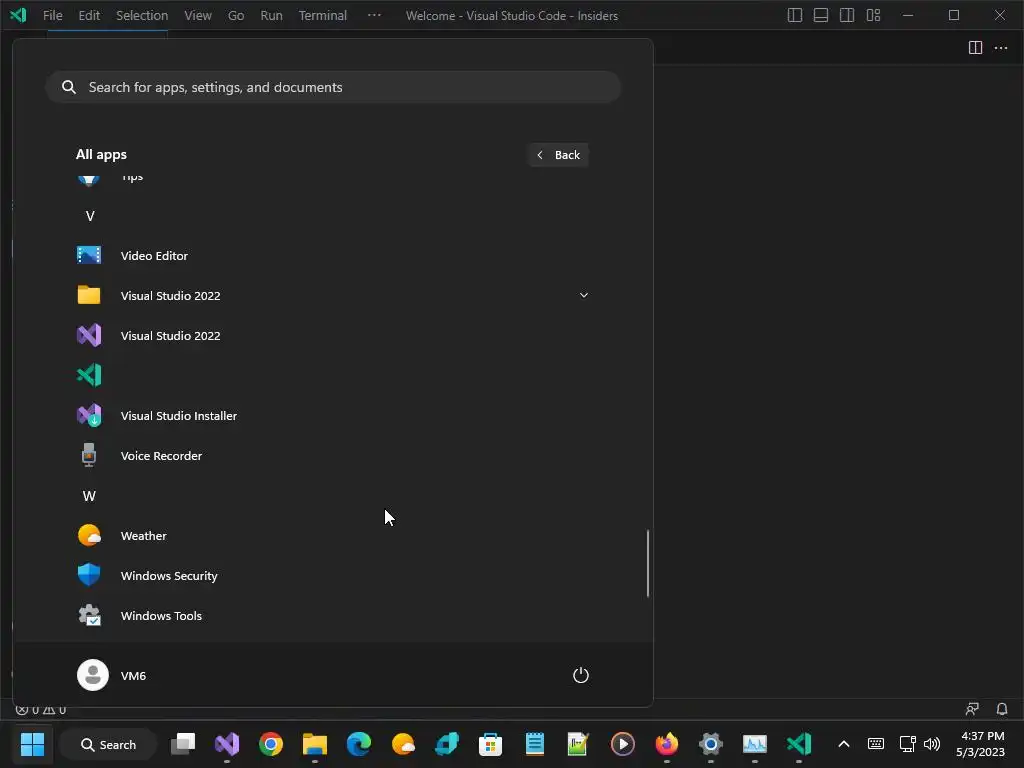Open Firefox from taskbar

click(x=667, y=744)
